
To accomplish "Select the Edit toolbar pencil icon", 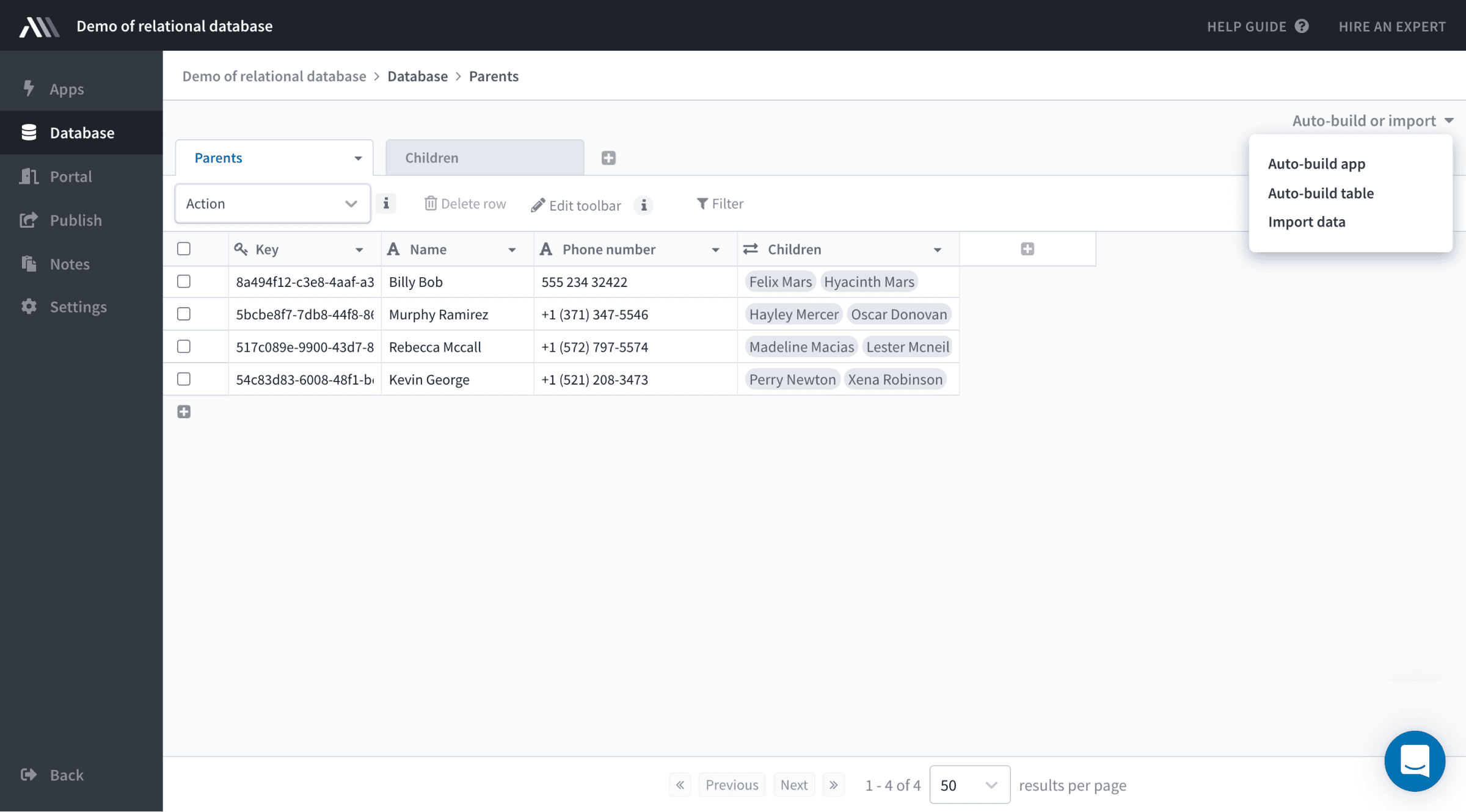I will click(x=537, y=205).
